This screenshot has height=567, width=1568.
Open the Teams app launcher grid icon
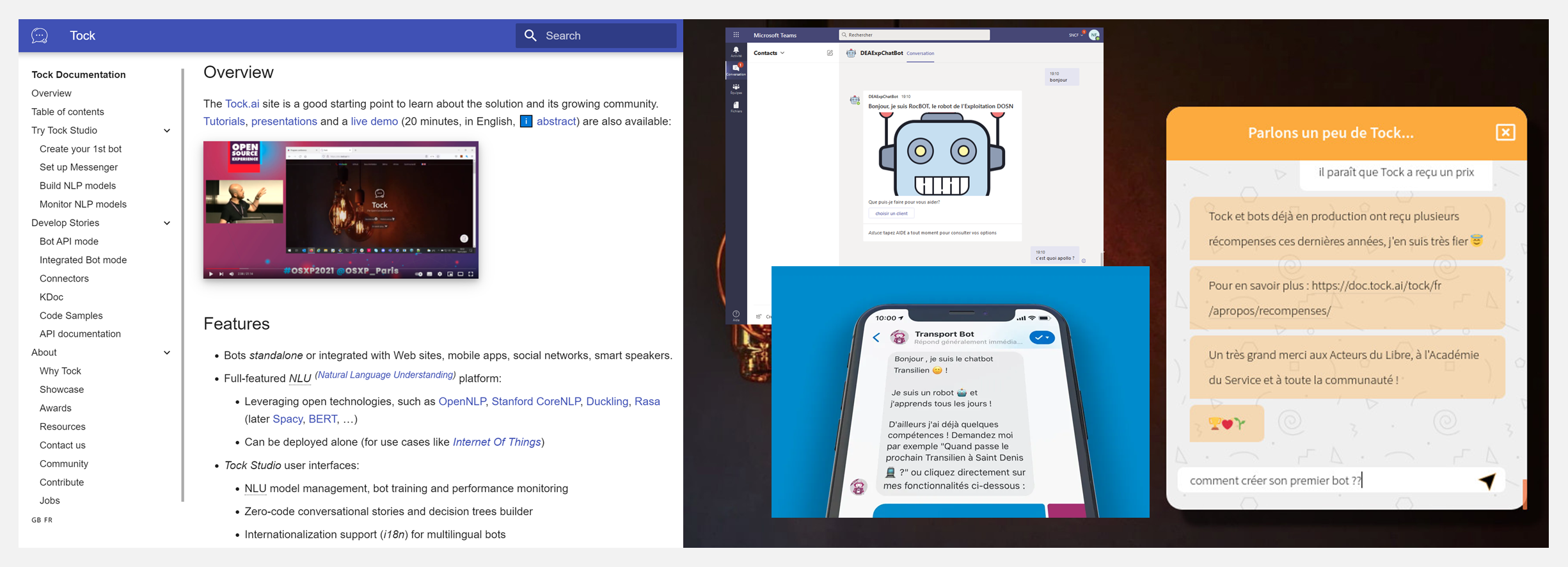click(x=736, y=35)
